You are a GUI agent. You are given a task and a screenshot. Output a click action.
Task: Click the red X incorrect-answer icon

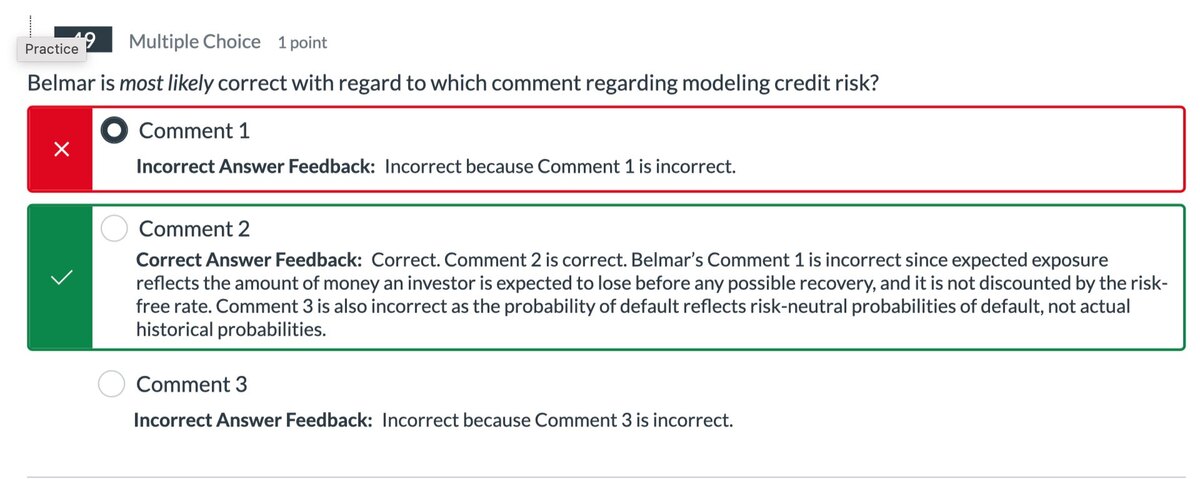(x=61, y=149)
